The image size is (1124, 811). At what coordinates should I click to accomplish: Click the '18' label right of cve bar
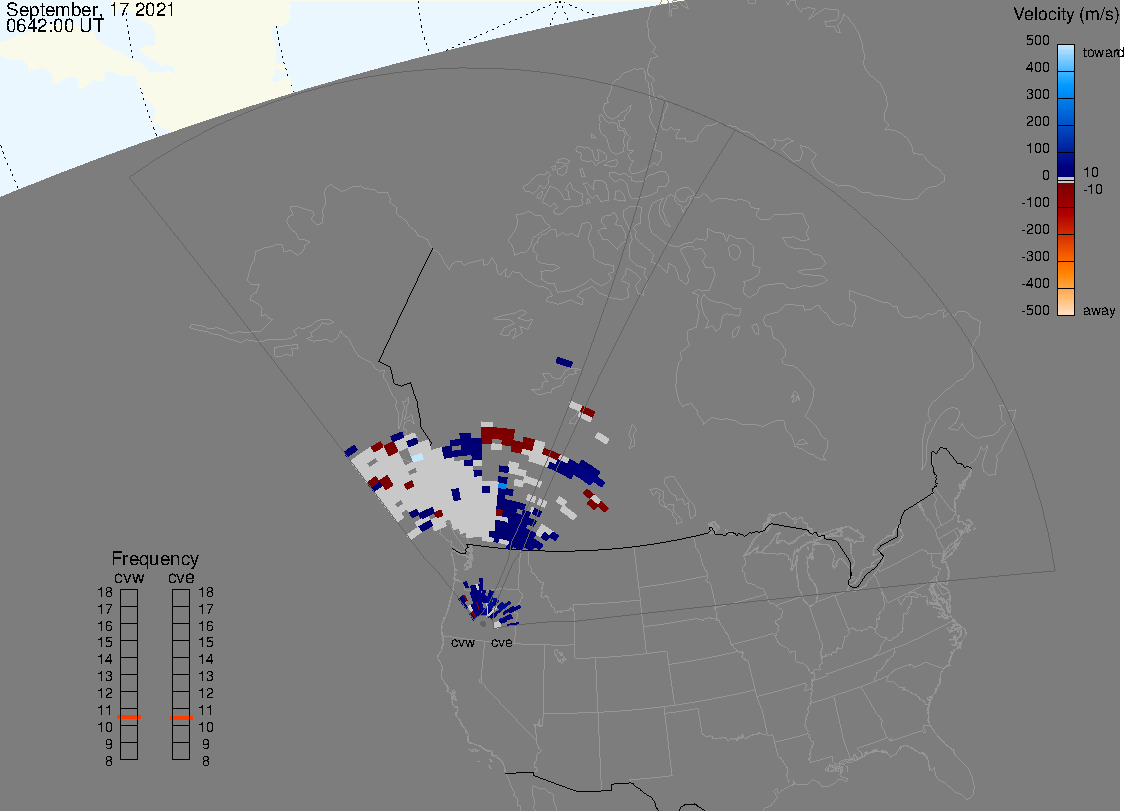206,592
